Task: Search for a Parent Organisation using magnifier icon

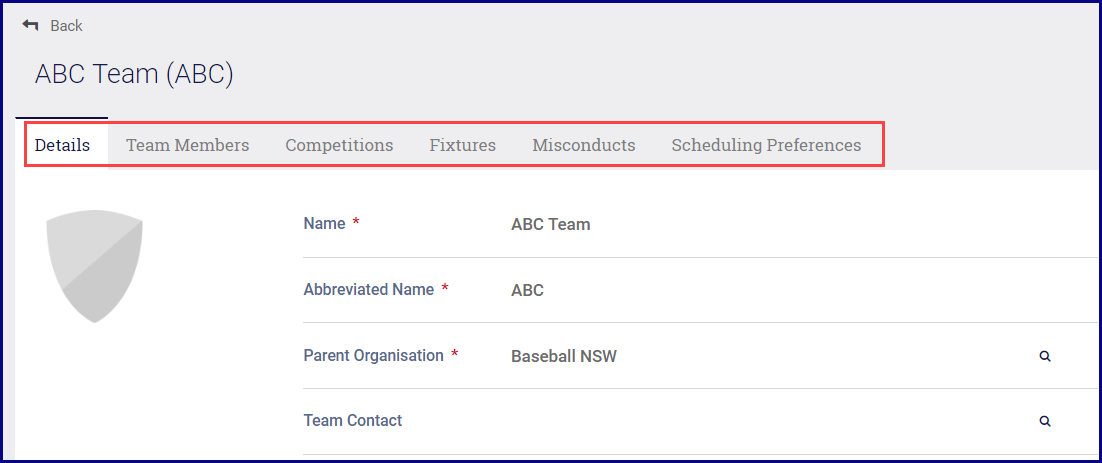Action: pyautogui.click(x=1045, y=356)
